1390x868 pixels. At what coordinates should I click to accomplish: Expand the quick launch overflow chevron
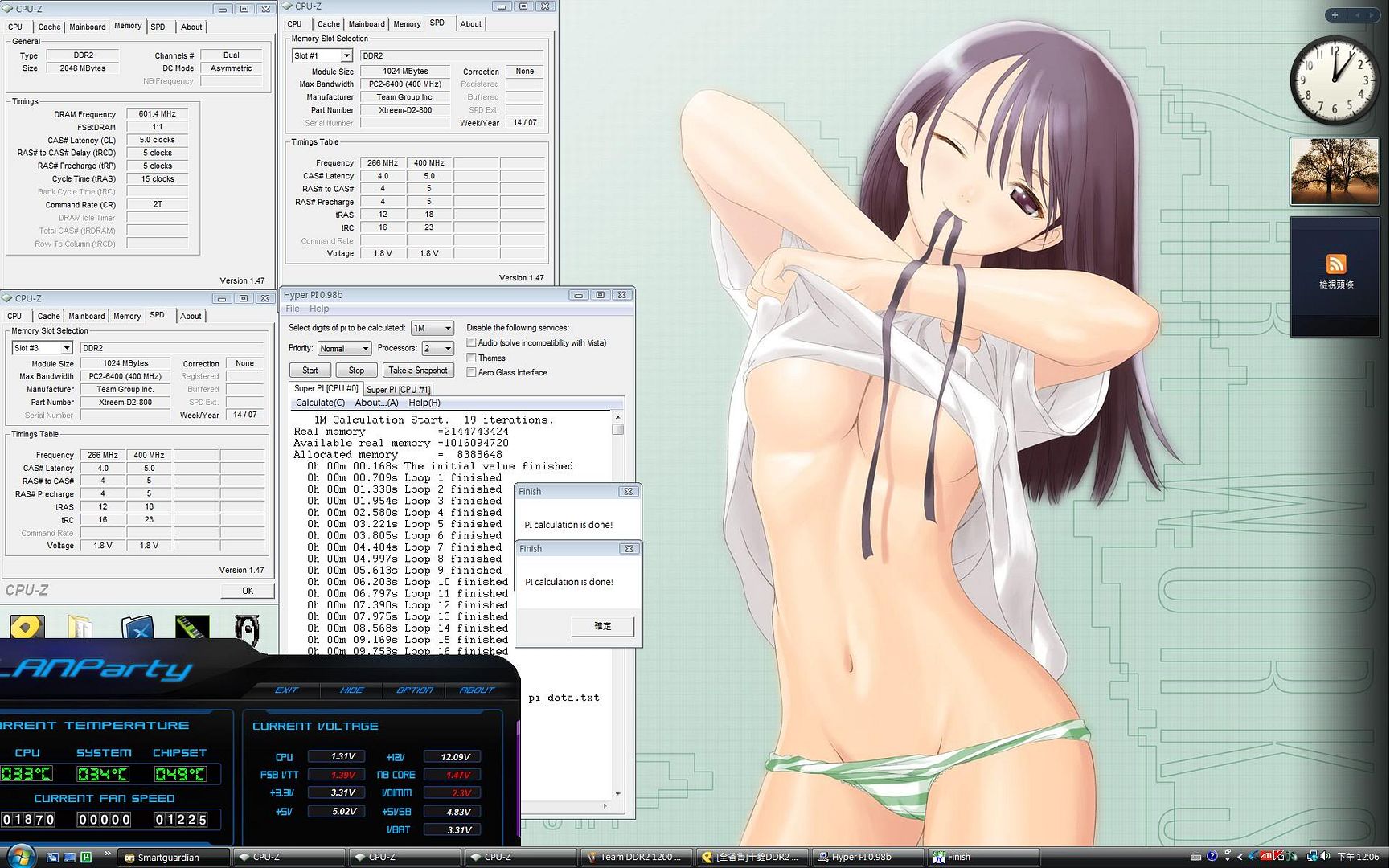(107, 854)
